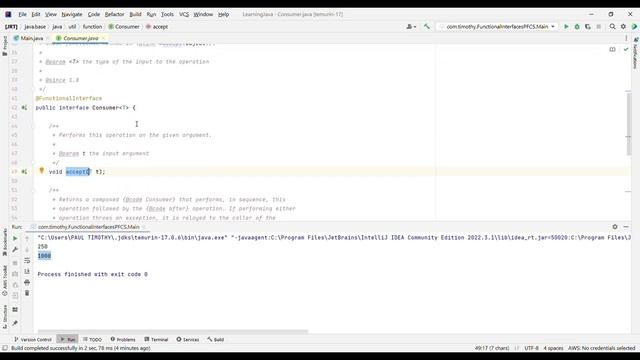Click implementations gutter icon at line 42
This screenshot has width=640, height=360.
[x=24, y=108]
